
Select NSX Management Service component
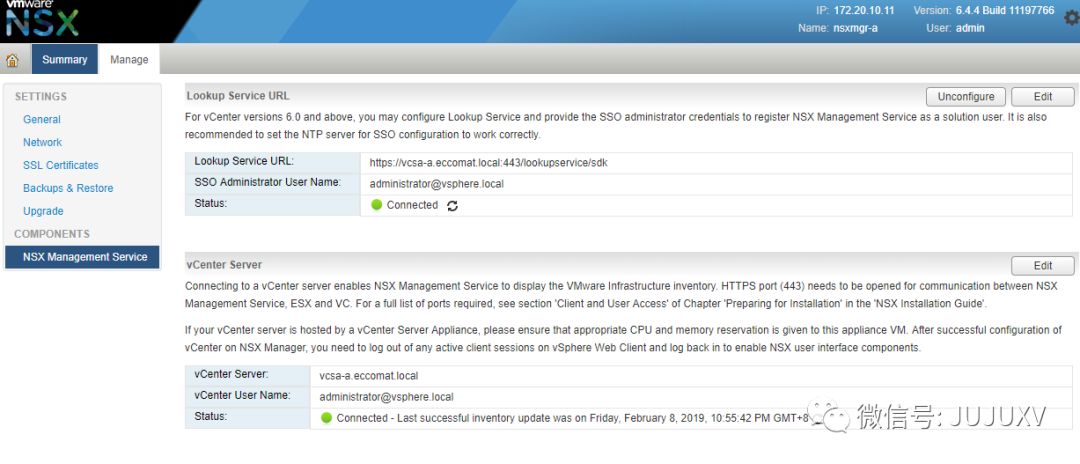click(x=85, y=257)
